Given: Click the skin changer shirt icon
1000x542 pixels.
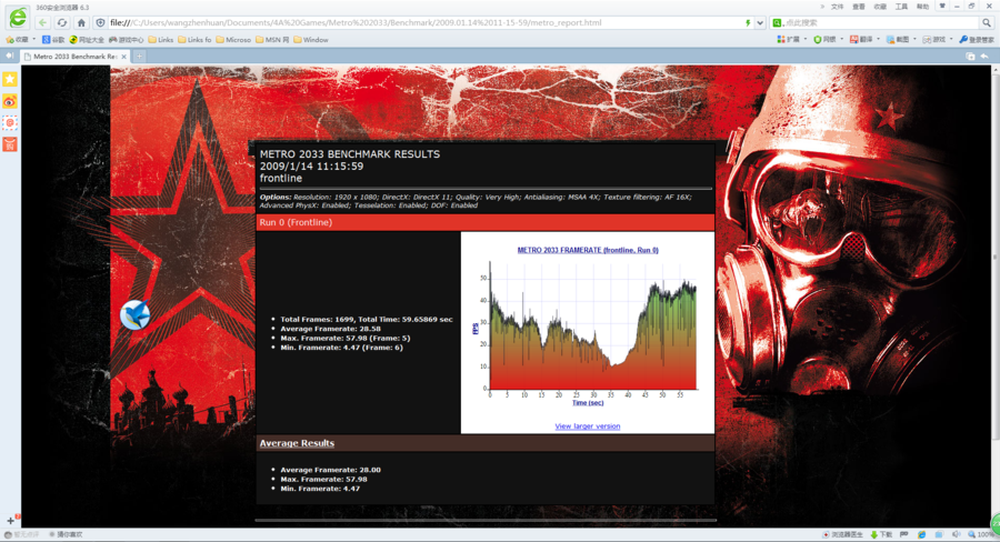Looking at the screenshot, I should click(942, 6).
